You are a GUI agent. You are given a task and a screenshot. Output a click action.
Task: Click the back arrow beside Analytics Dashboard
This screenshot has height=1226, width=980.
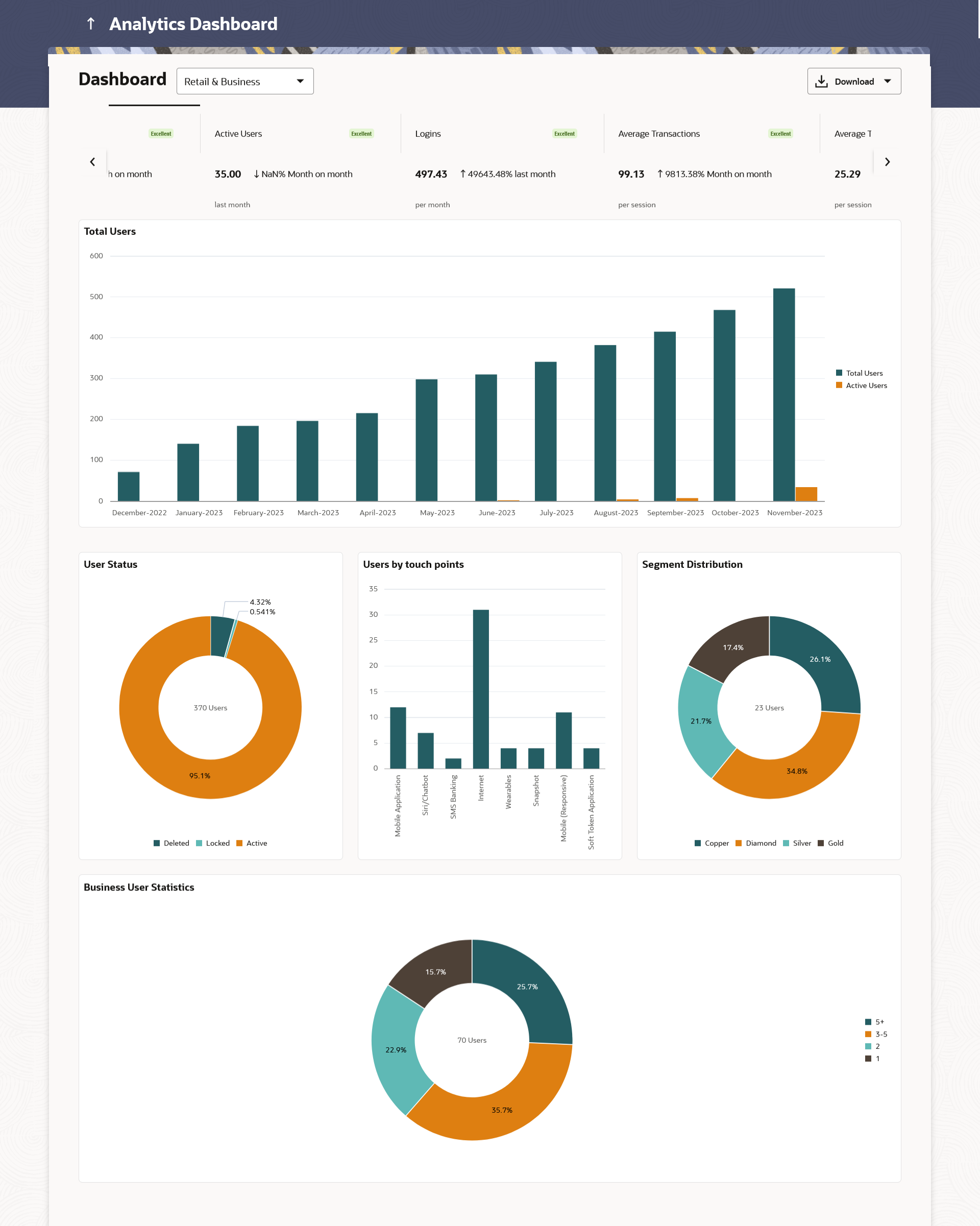pyautogui.click(x=91, y=24)
